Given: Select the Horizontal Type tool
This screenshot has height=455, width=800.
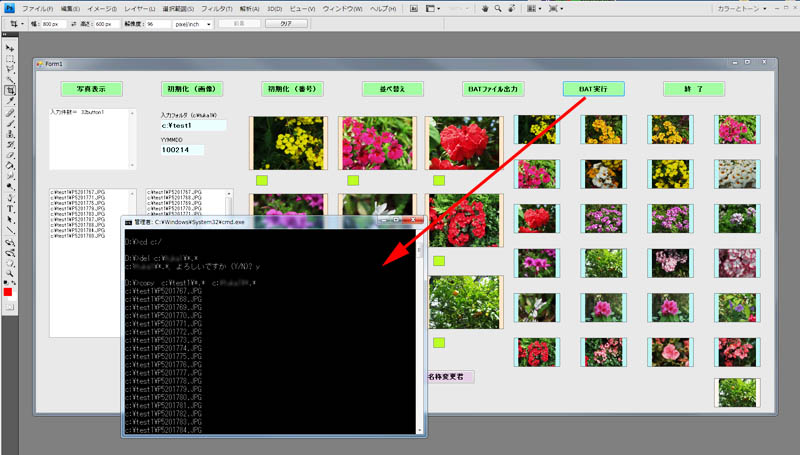Looking at the screenshot, I should click(10, 208).
